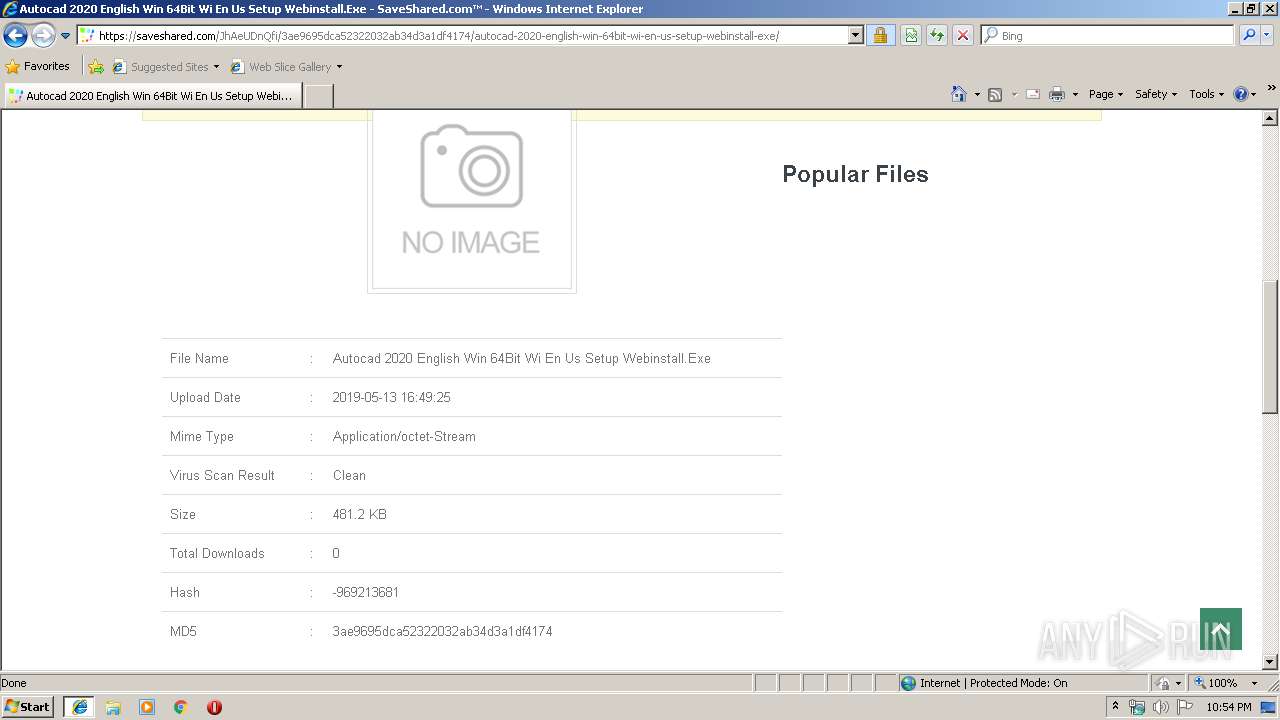Expand the command bar overflow chevron
Image resolution: width=1280 pixels, height=720 pixels.
[x=1271, y=89]
